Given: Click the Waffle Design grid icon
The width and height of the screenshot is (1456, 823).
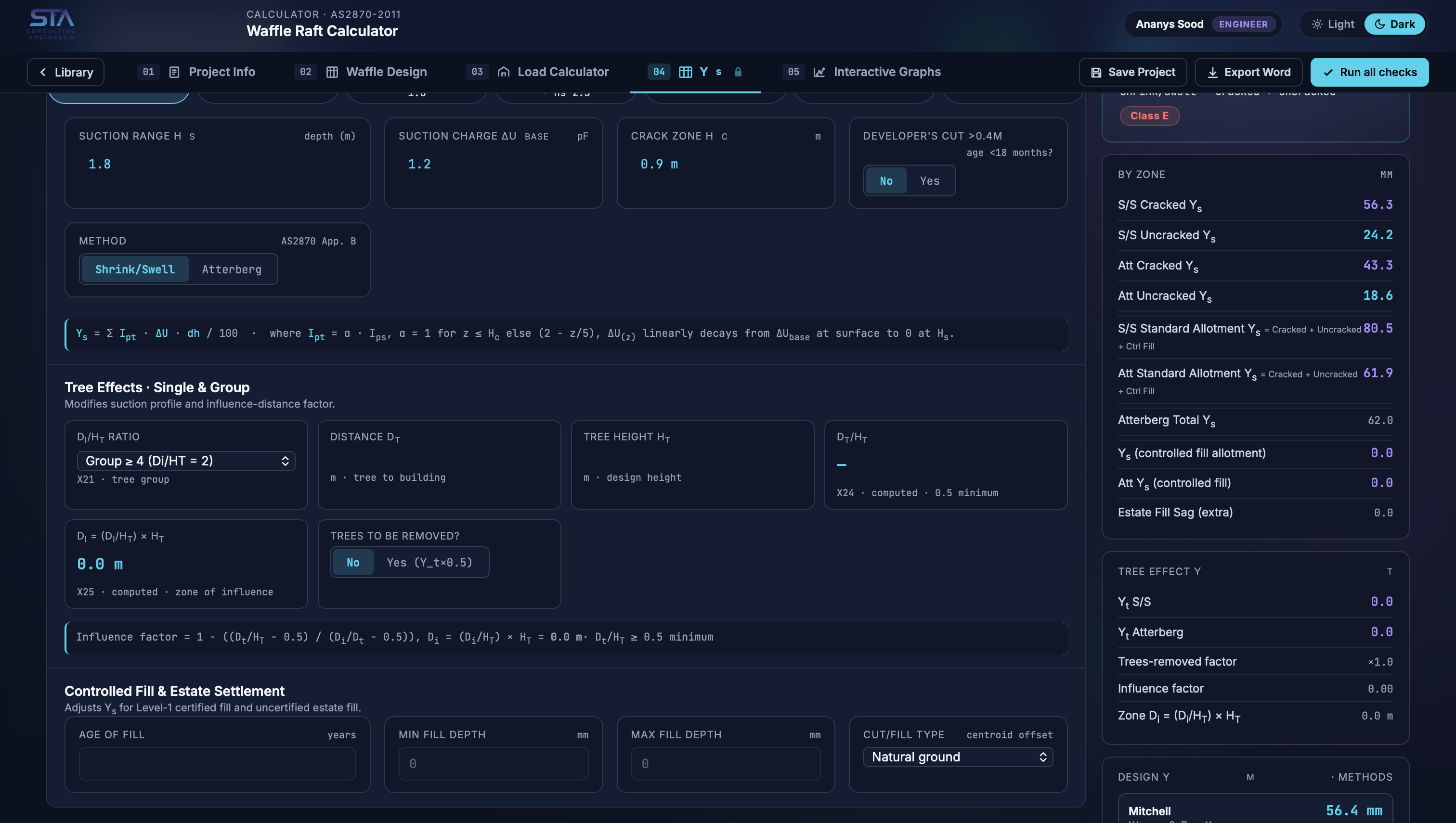Looking at the screenshot, I should pyautogui.click(x=332, y=72).
